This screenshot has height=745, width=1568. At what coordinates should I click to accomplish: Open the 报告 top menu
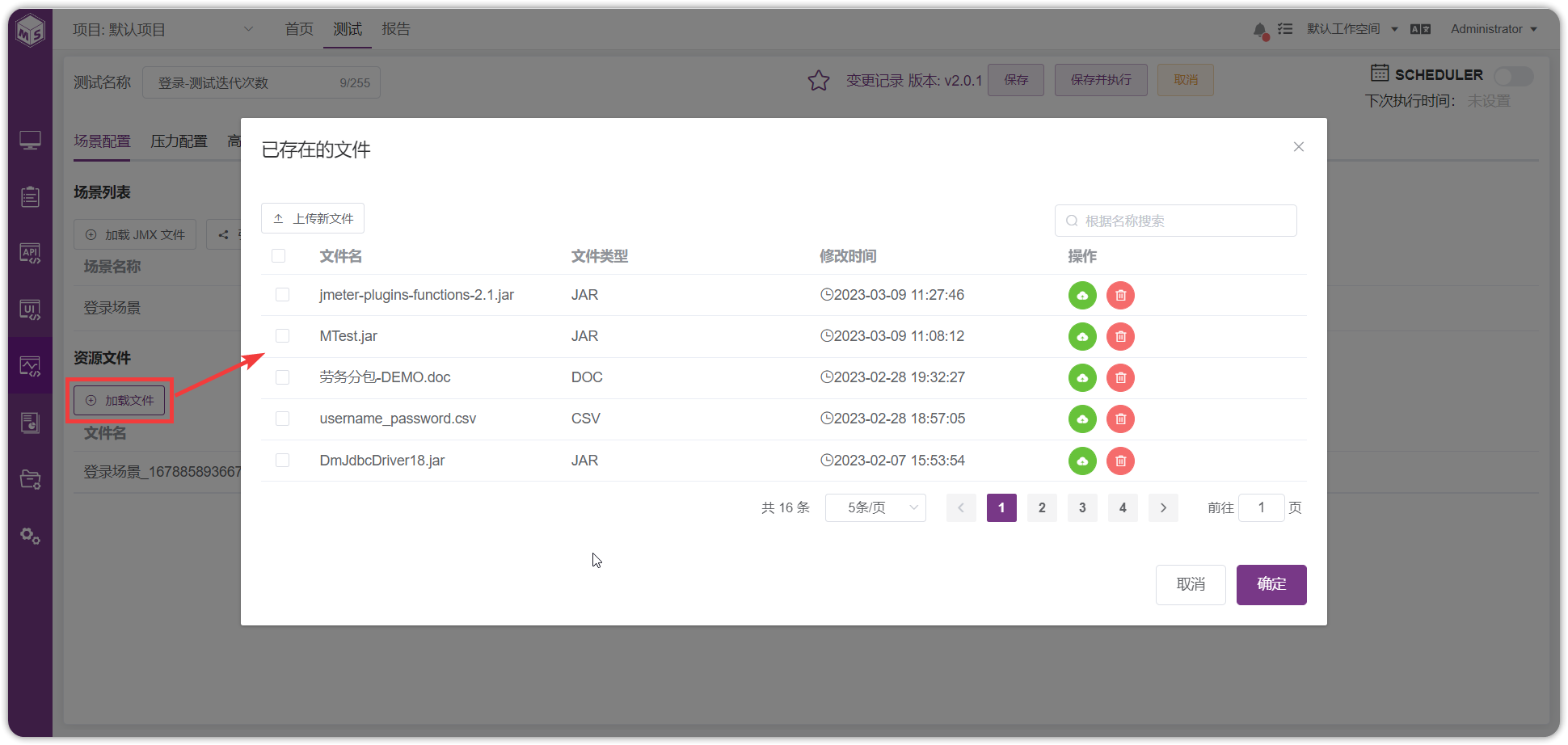(396, 29)
